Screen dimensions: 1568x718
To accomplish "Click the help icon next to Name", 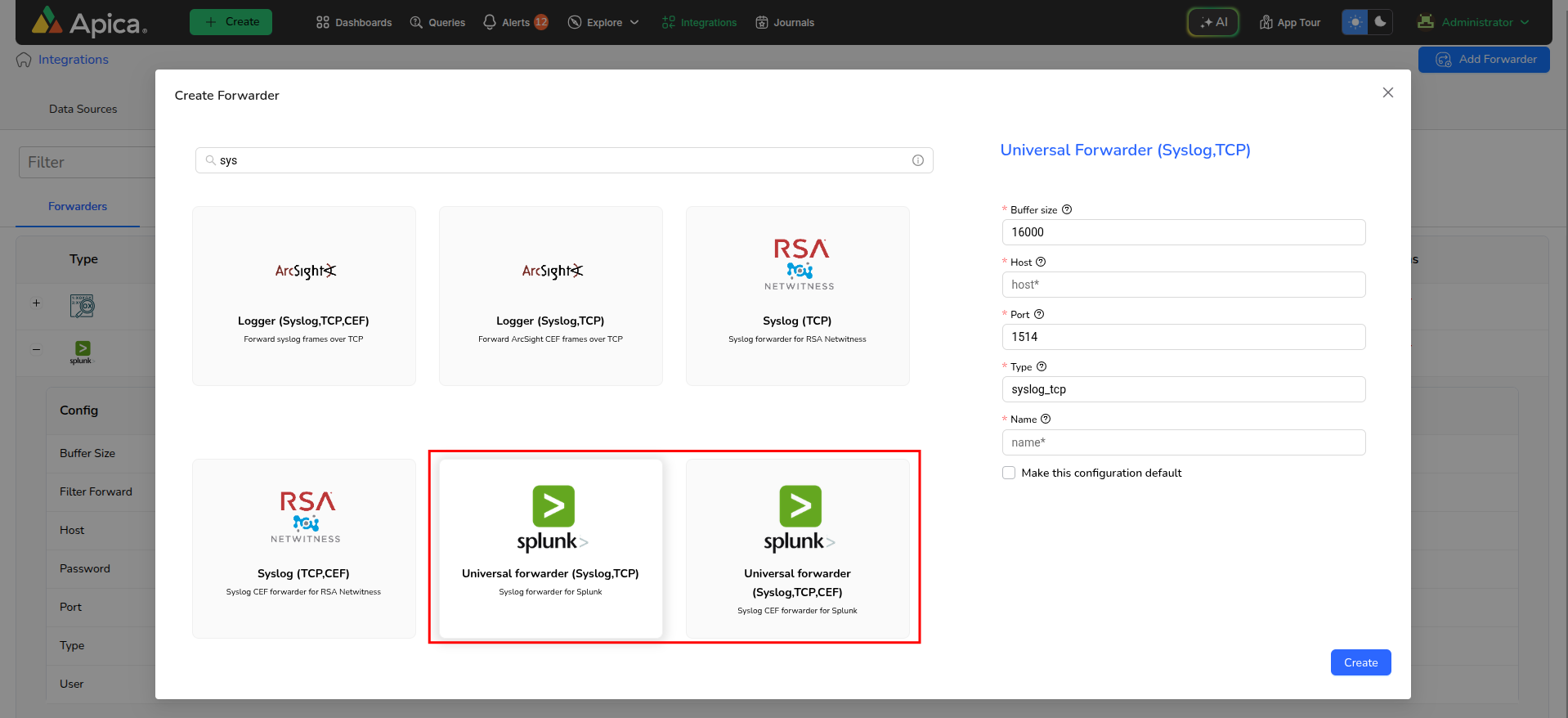I will [x=1046, y=419].
